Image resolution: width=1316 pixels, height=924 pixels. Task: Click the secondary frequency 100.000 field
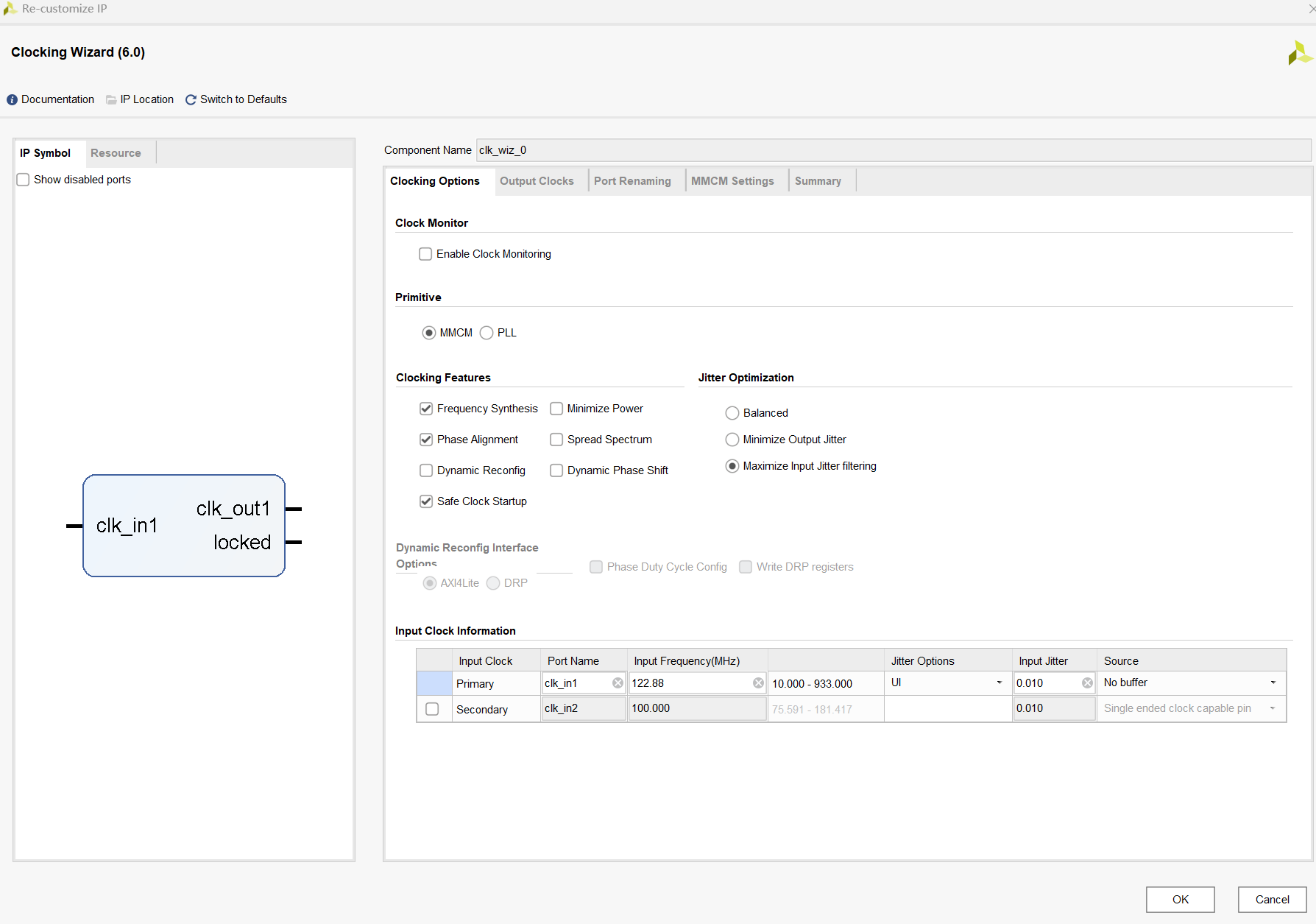[697, 708]
